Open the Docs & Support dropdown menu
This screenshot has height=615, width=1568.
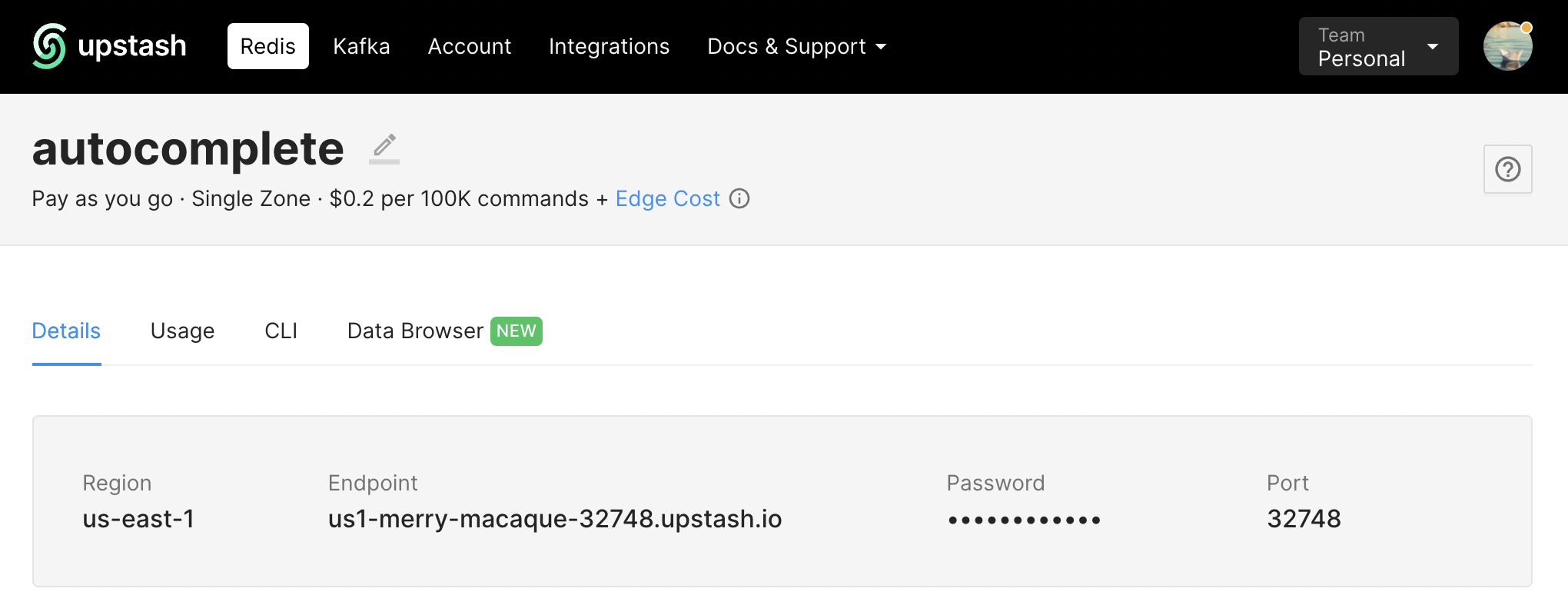[796, 46]
